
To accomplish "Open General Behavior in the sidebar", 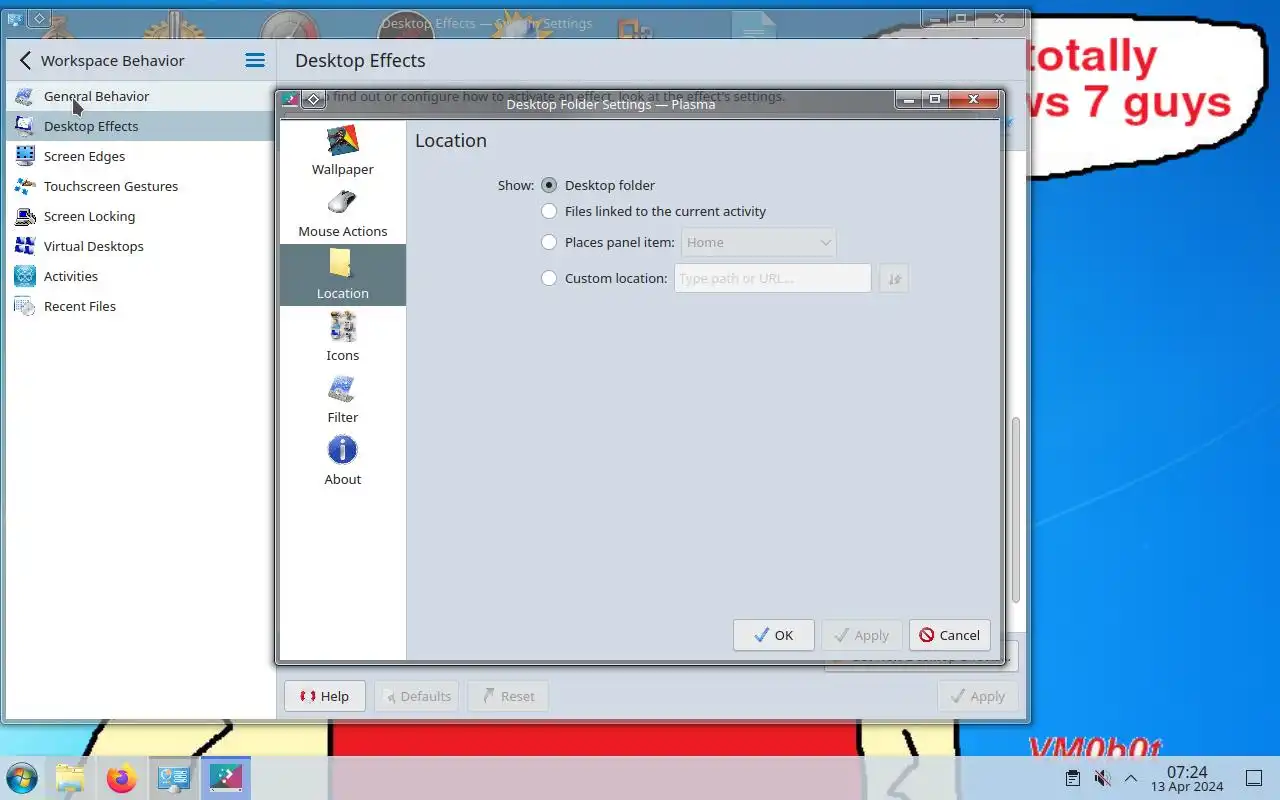I will coord(139,96).
